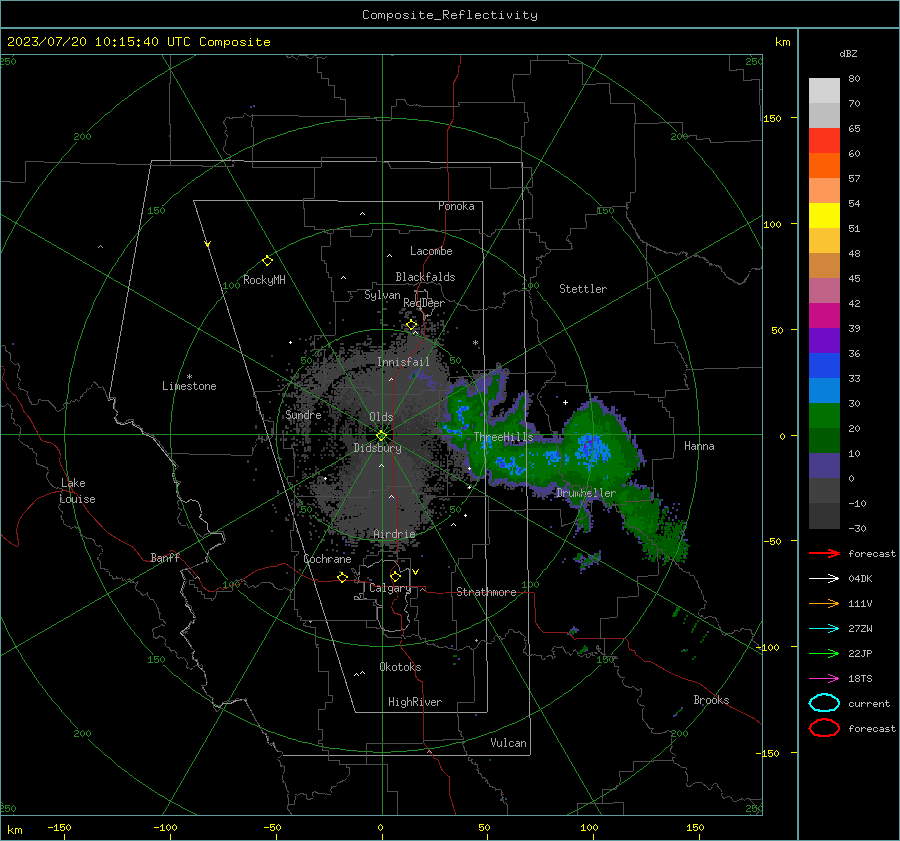This screenshot has width=900, height=841.
Task: Click the Innisfail city label
Action: pos(403,362)
